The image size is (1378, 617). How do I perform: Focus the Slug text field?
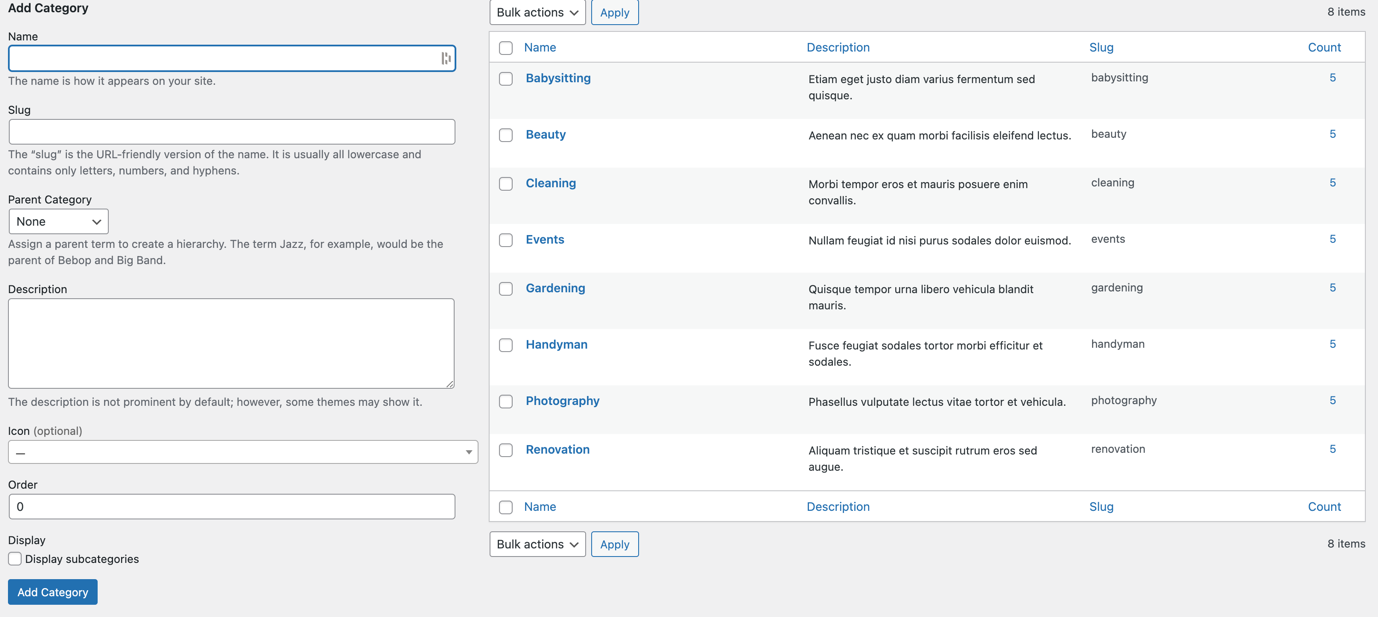(231, 132)
